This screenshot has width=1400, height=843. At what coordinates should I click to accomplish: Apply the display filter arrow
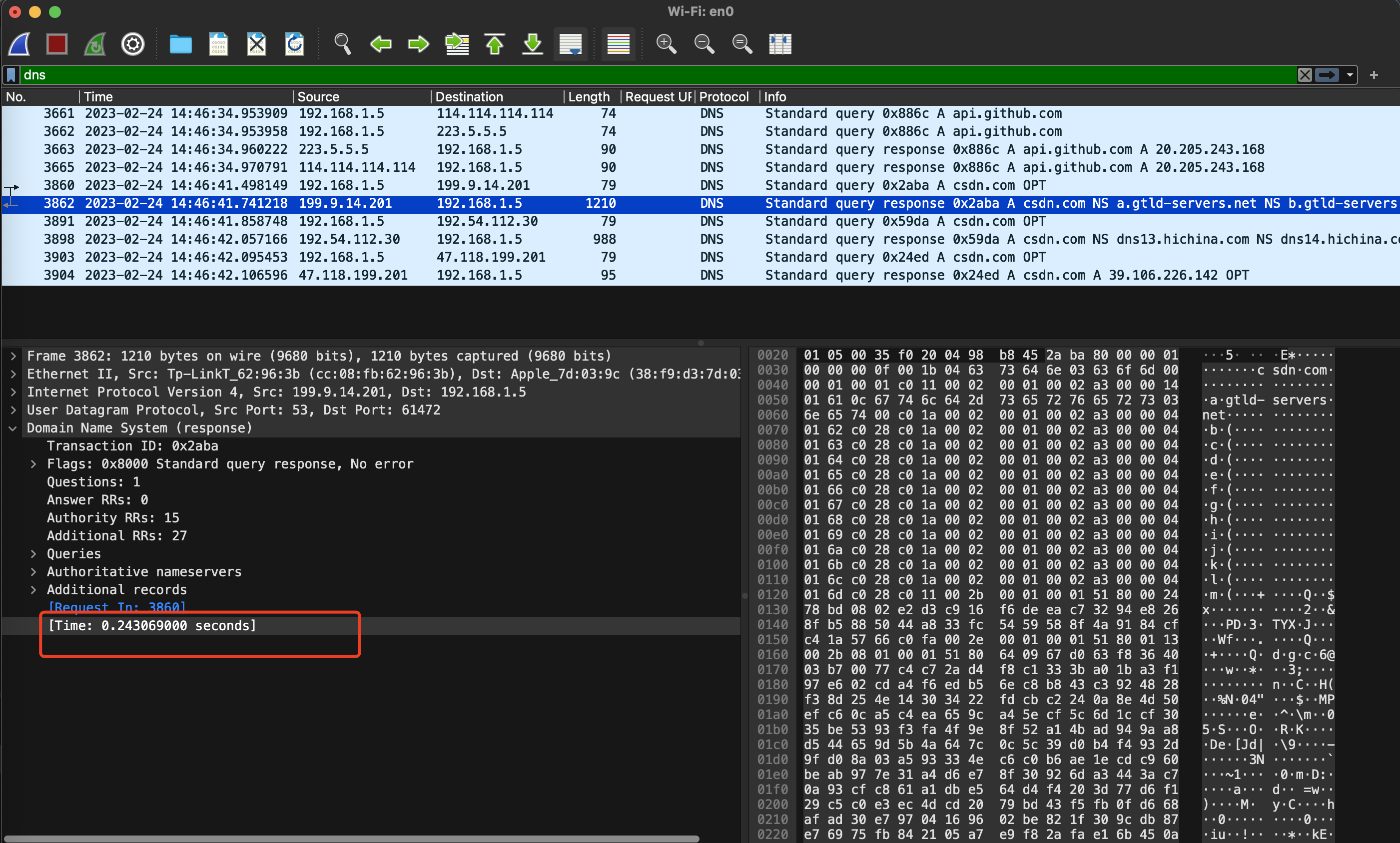pos(1327,75)
